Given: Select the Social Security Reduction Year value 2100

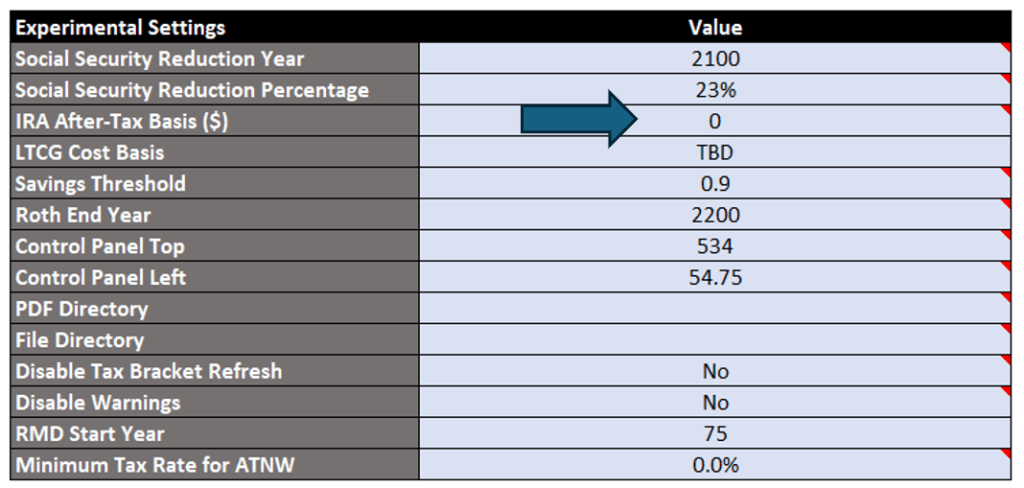Looking at the screenshot, I should tap(715, 59).
